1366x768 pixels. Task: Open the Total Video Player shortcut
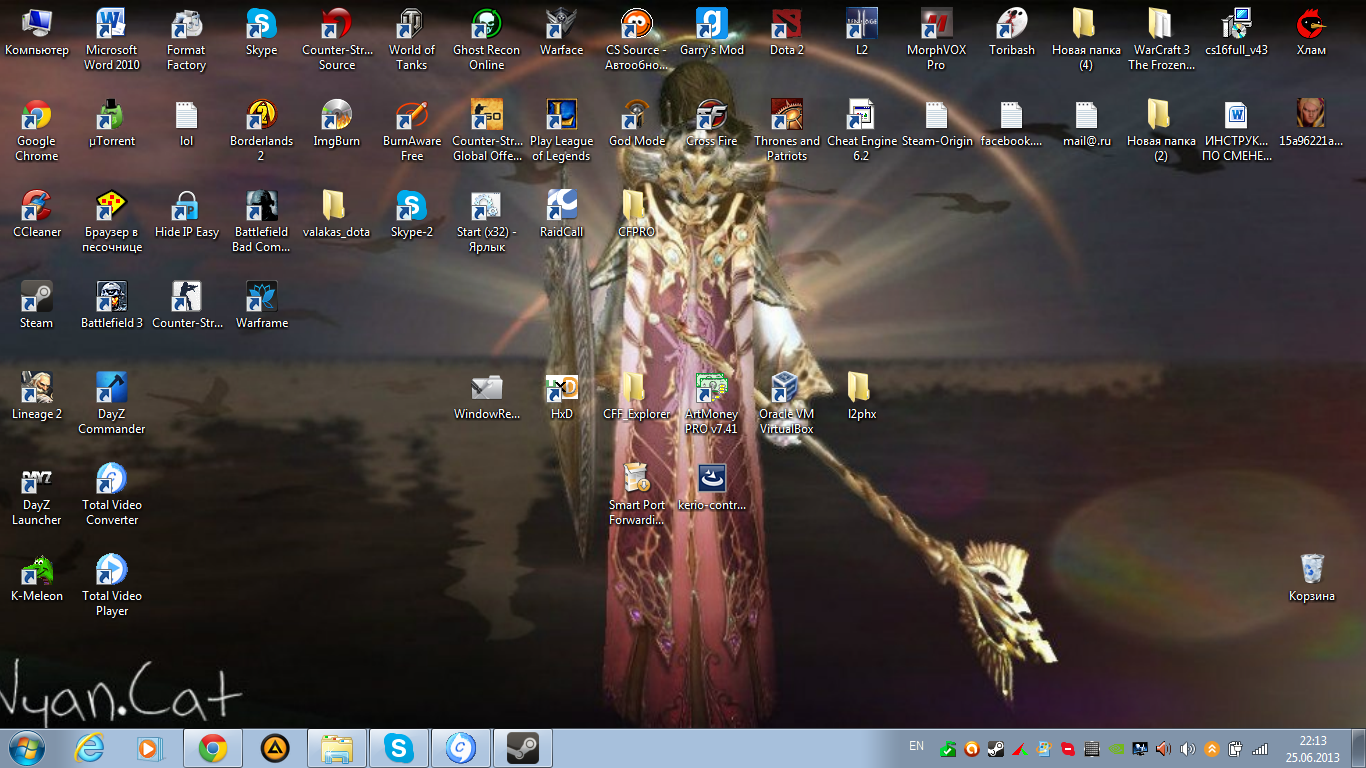112,585
